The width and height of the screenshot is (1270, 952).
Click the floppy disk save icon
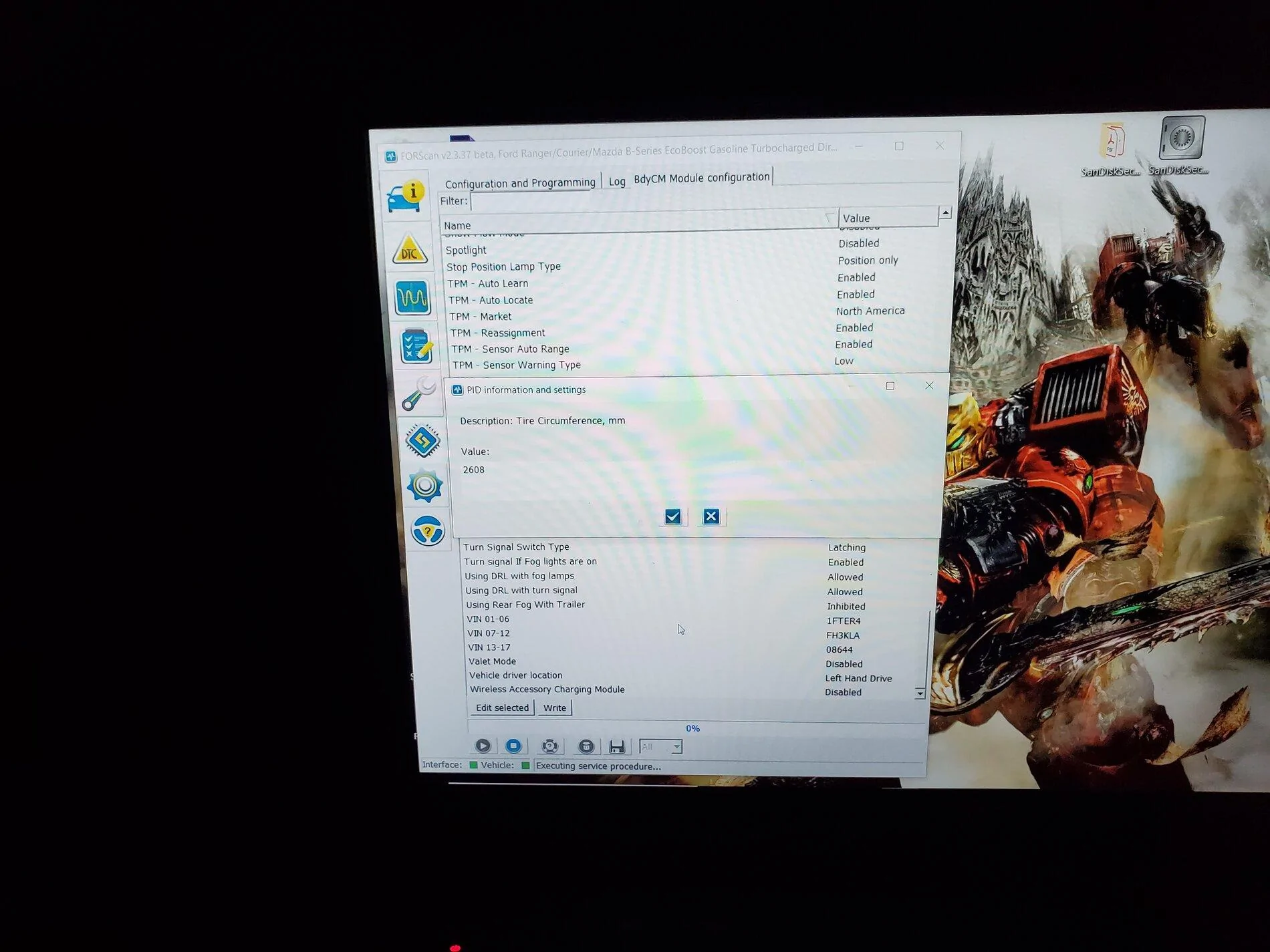617,747
